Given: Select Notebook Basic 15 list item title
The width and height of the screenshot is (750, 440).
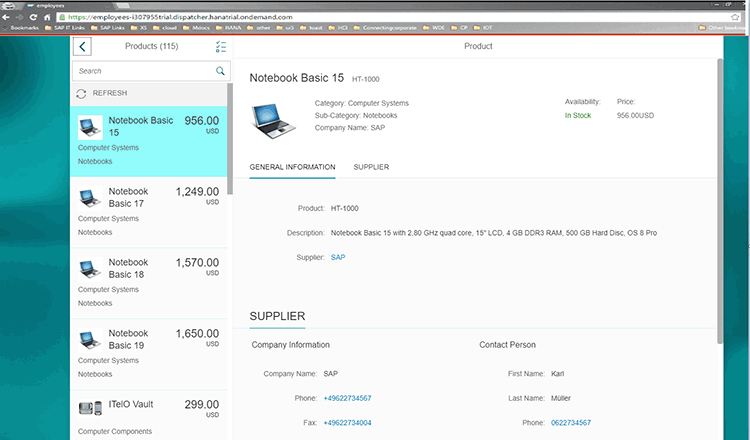Looking at the screenshot, I should 141,126.
